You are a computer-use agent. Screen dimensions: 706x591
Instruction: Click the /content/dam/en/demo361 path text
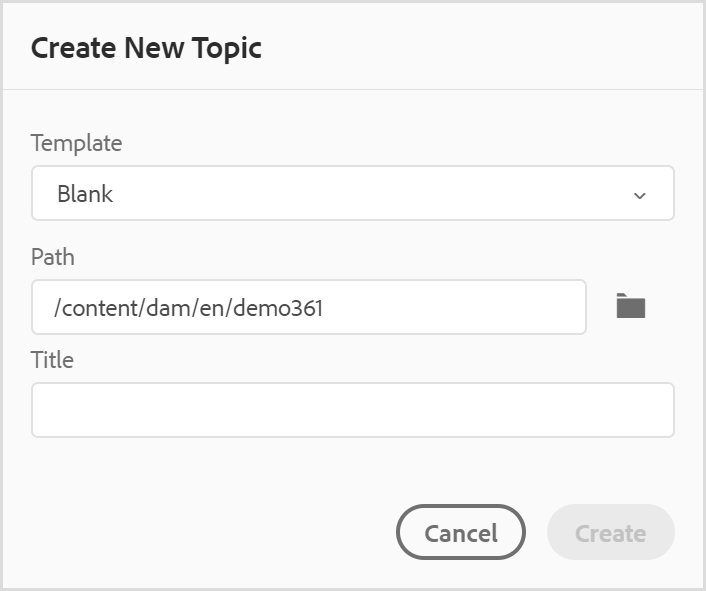(188, 308)
